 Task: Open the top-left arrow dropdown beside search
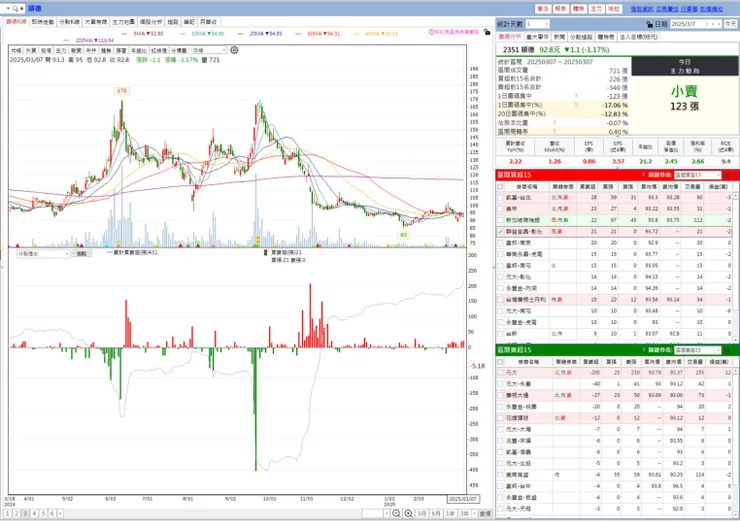pyautogui.click(x=8, y=8)
